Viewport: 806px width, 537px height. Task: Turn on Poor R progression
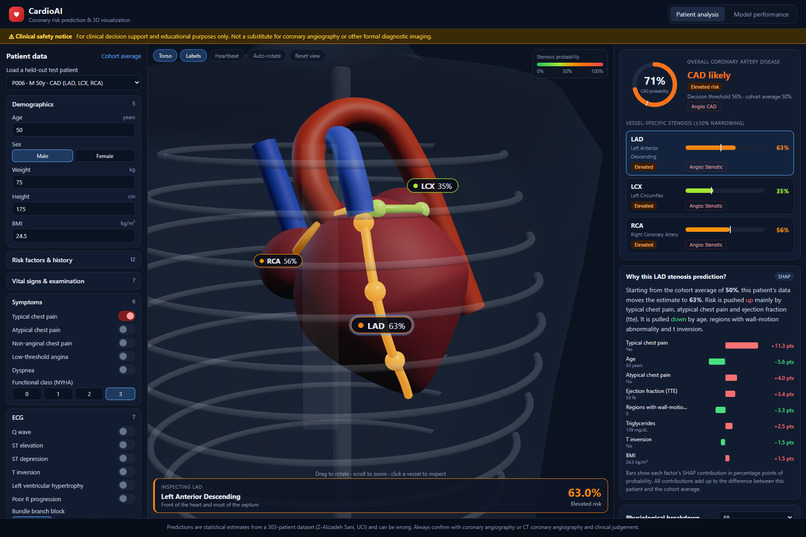[126, 498]
